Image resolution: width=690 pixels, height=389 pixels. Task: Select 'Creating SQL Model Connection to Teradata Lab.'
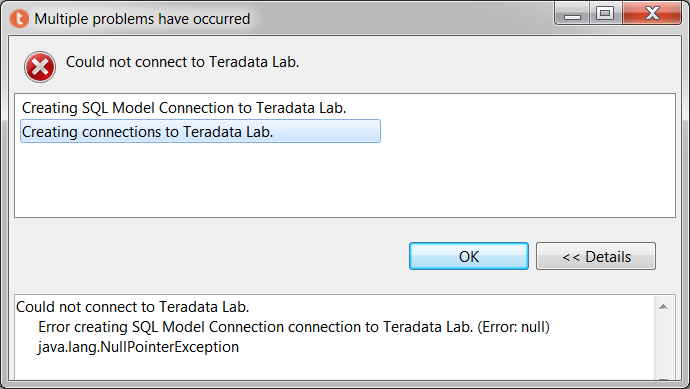pos(184,108)
